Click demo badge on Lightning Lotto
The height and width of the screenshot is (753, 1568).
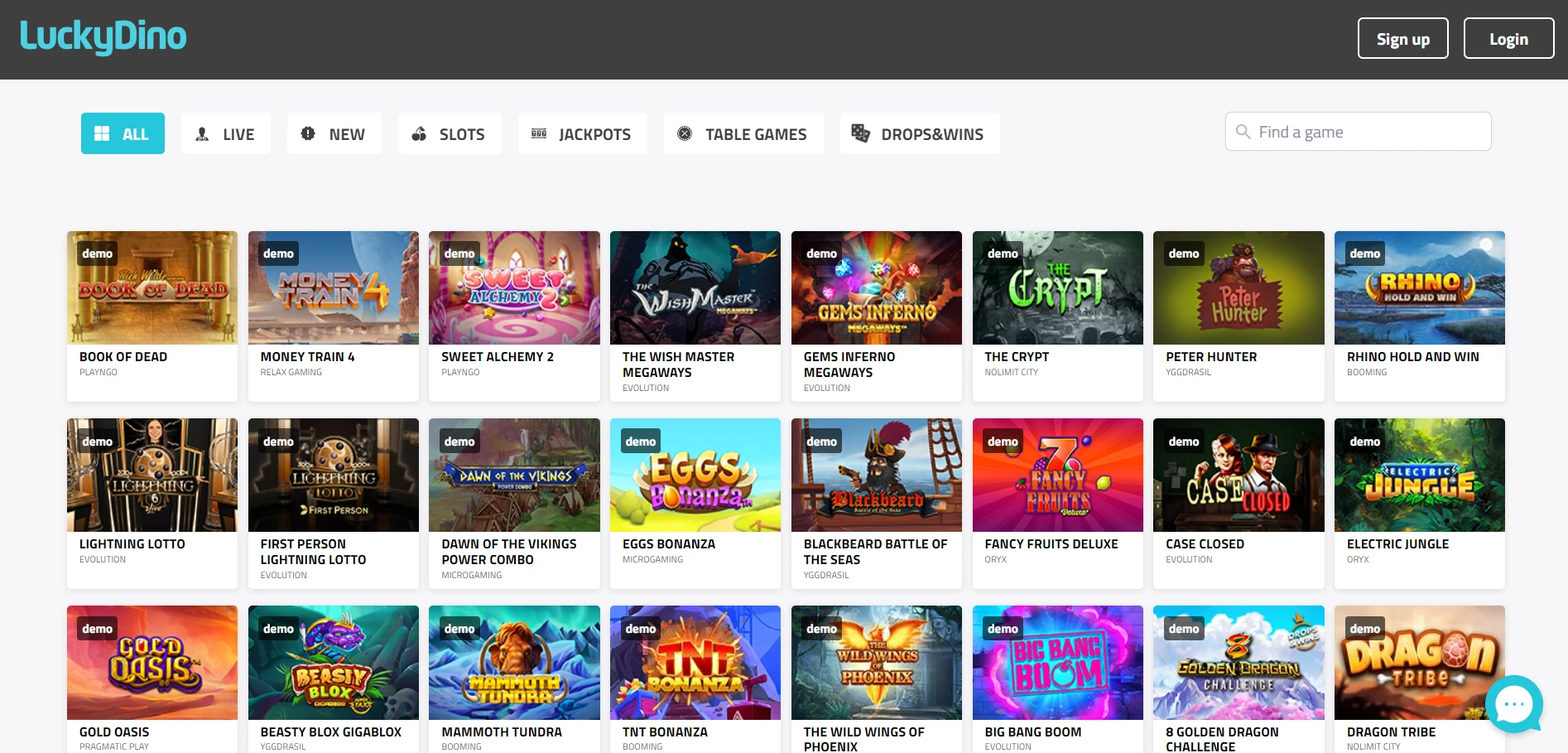click(x=98, y=442)
